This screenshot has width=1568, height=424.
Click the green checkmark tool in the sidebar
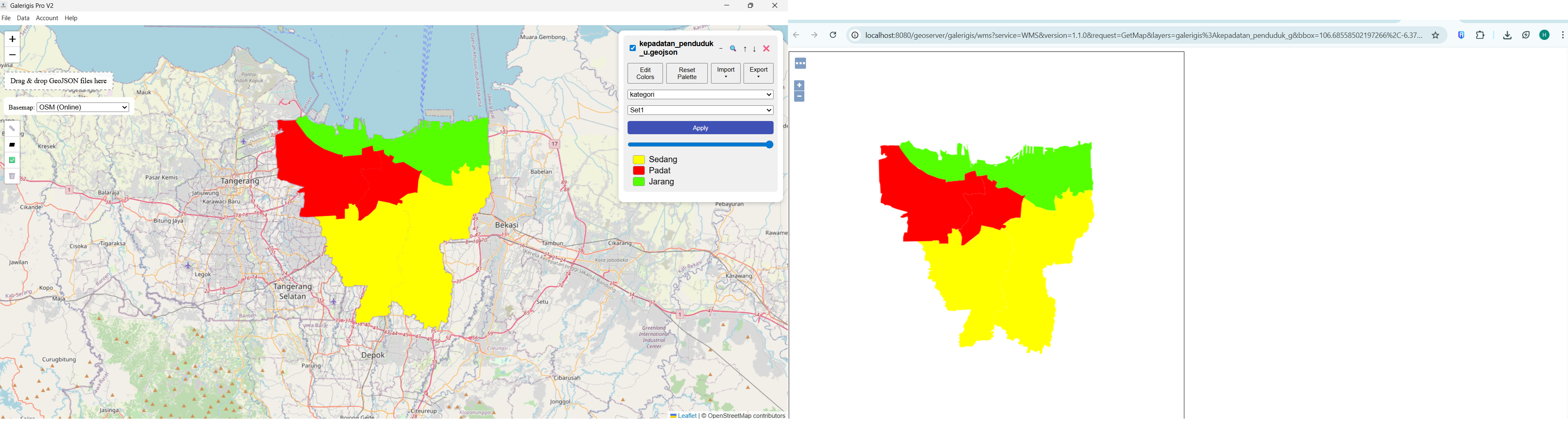pos(12,160)
